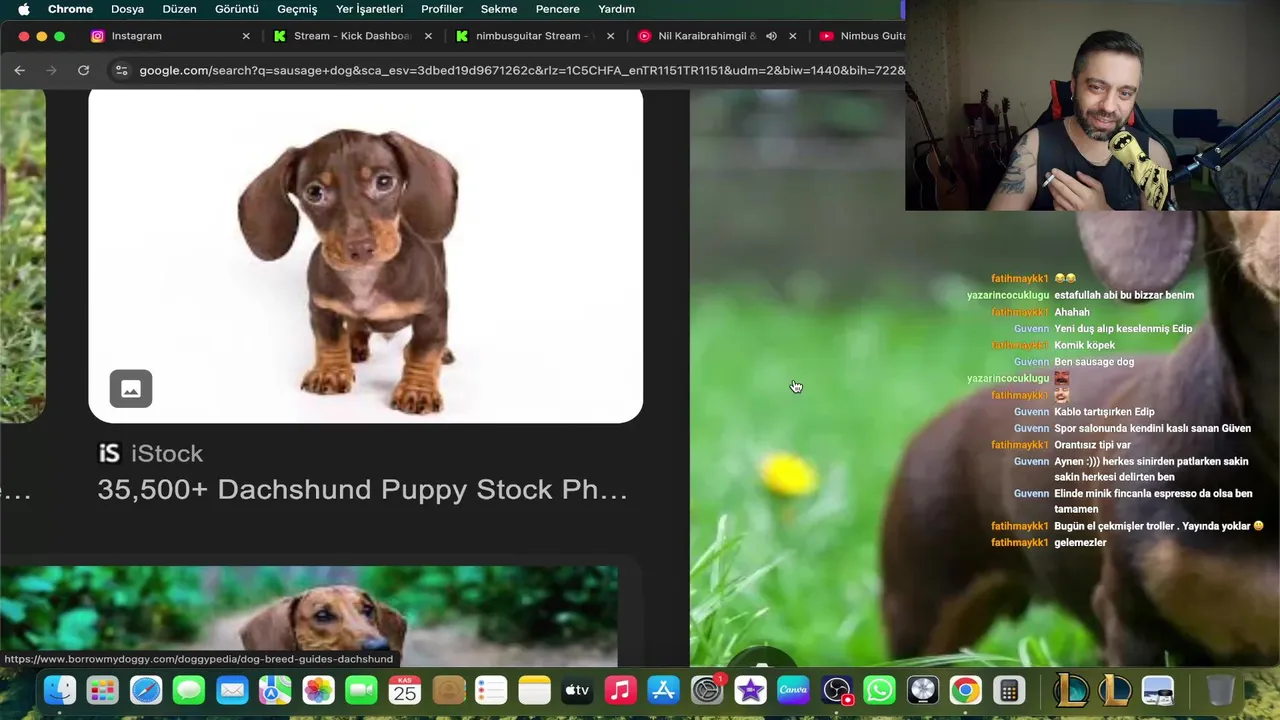Open the Yardım menu

coord(616,9)
